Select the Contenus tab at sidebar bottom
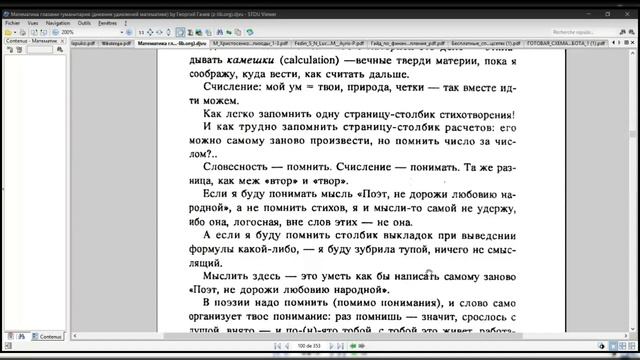640x360 pixels. pyautogui.click(x=47, y=337)
